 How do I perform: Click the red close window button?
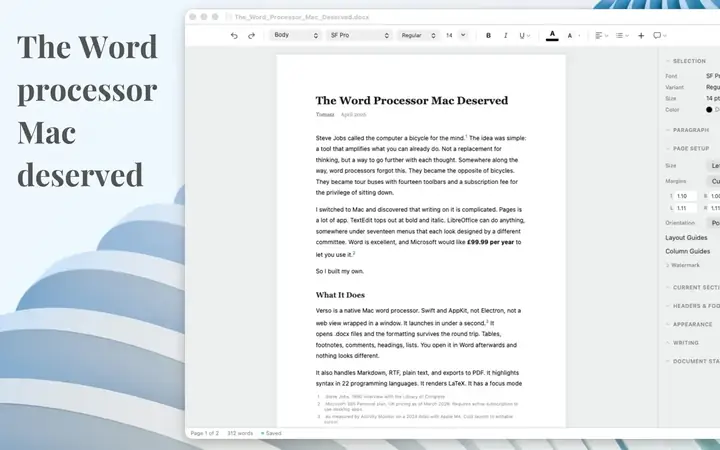[x=193, y=17]
